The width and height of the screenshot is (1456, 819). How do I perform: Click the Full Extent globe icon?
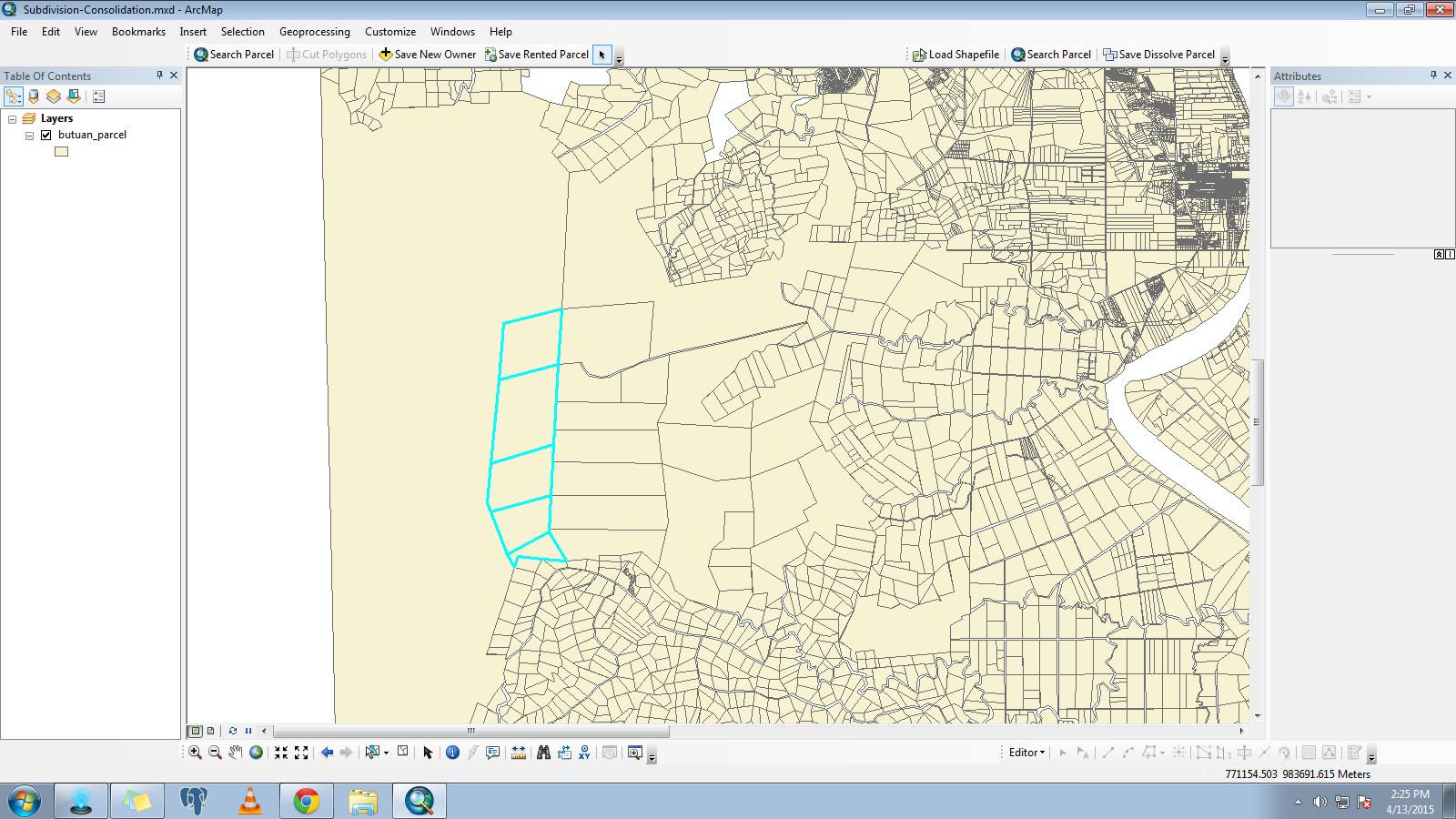click(257, 753)
